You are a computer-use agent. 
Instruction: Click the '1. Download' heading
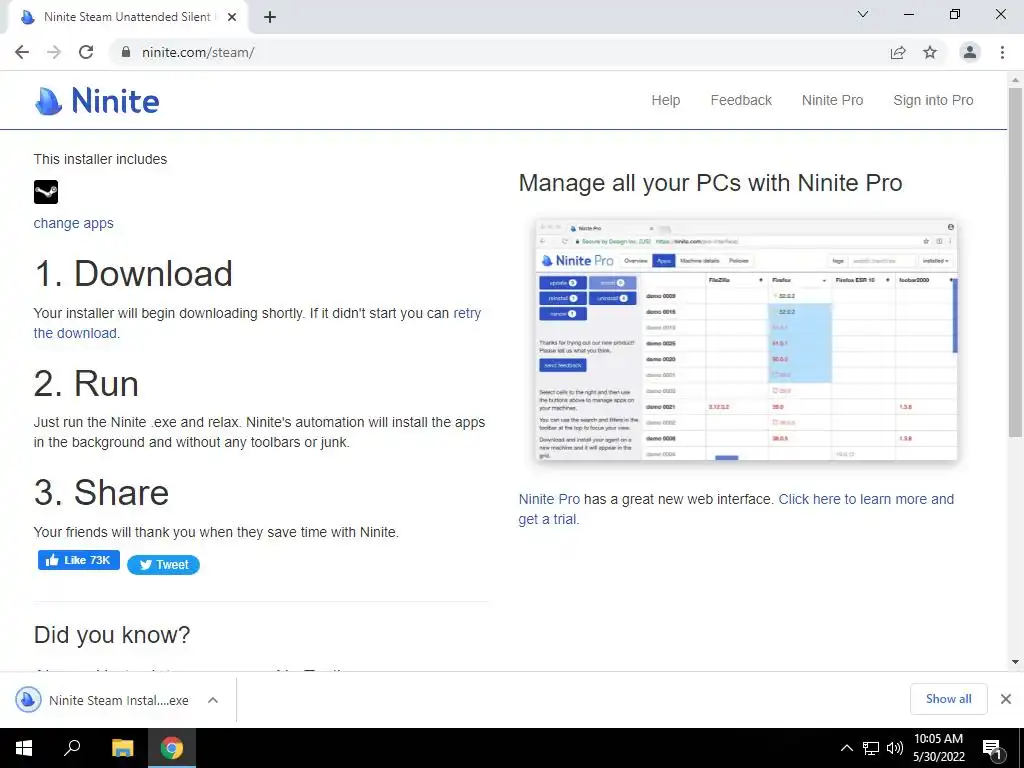133,274
